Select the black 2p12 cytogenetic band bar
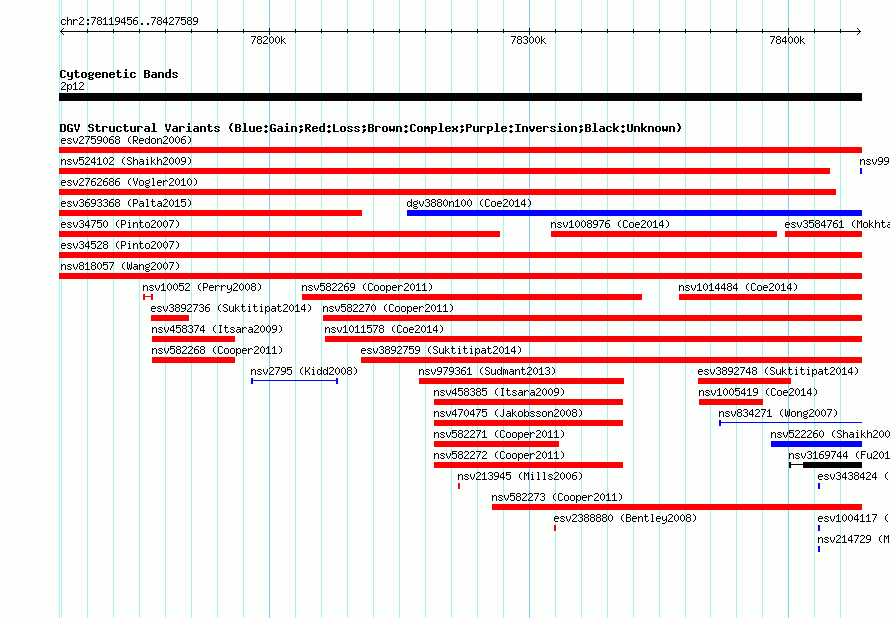The height and width of the screenshot is (618, 890). [x=460, y=97]
